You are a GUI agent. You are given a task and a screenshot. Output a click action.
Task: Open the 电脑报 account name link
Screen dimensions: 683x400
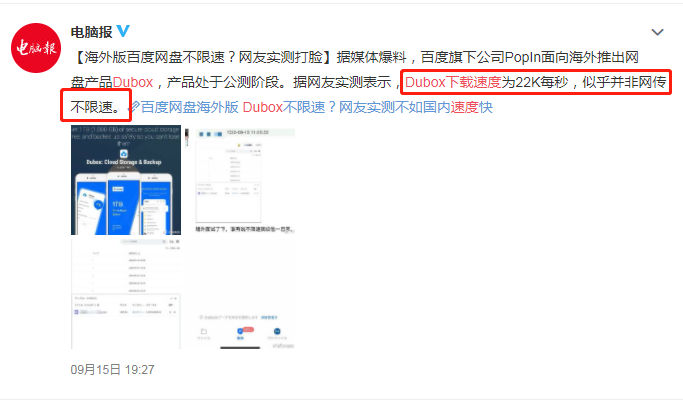[x=91, y=32]
